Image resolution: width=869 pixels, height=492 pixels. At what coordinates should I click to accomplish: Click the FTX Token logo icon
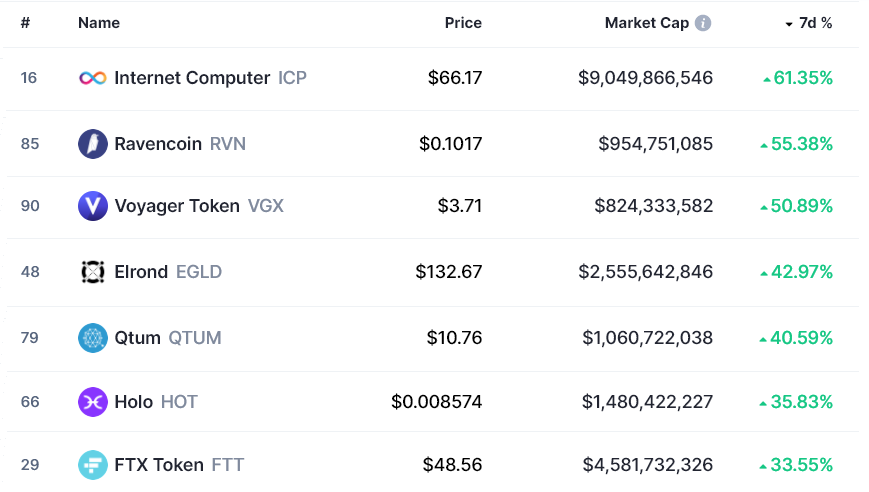click(x=93, y=465)
